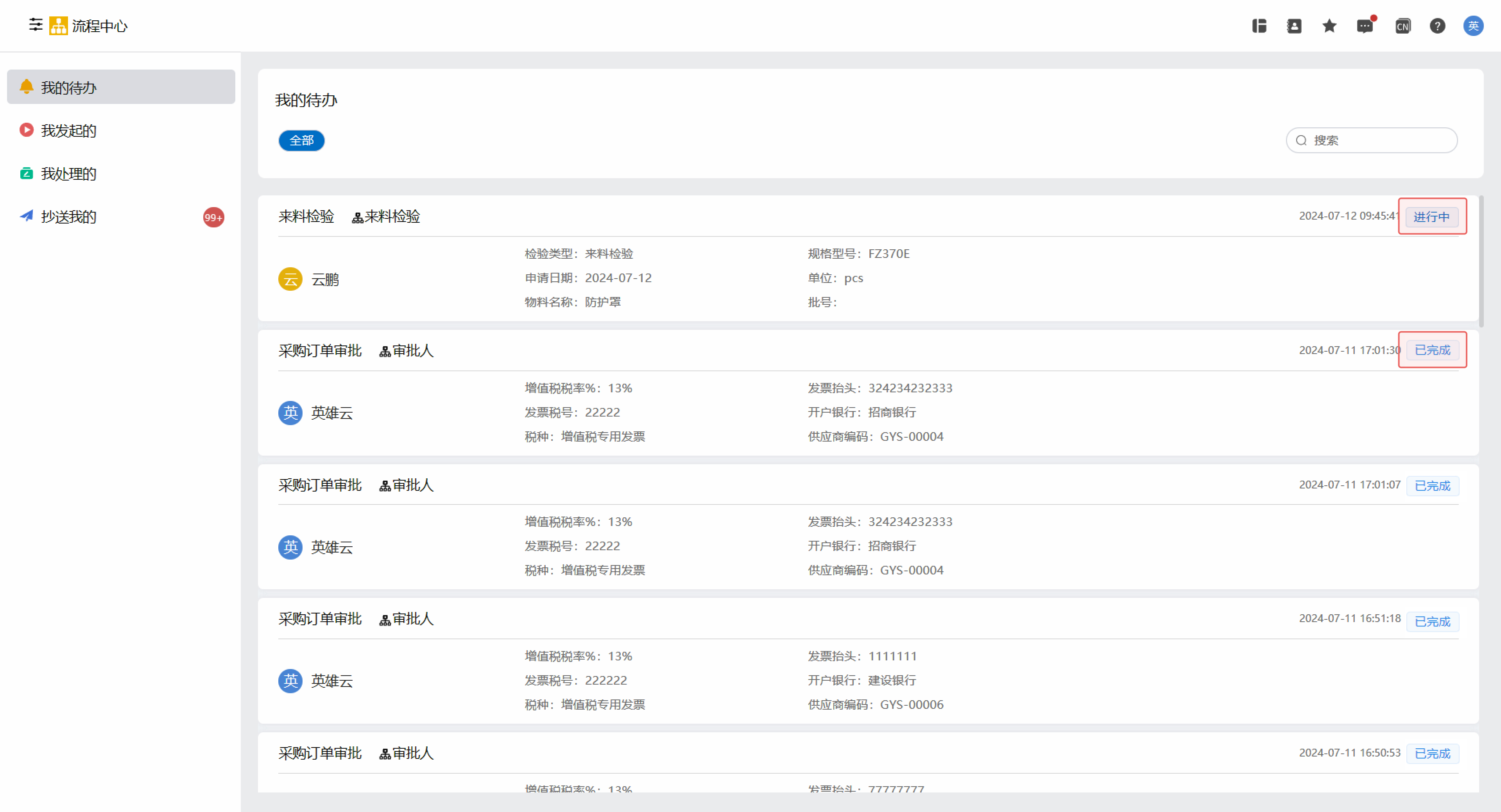The width and height of the screenshot is (1501, 812).
Task: Open 我处理的 in the sidebar
Action: pos(121,173)
